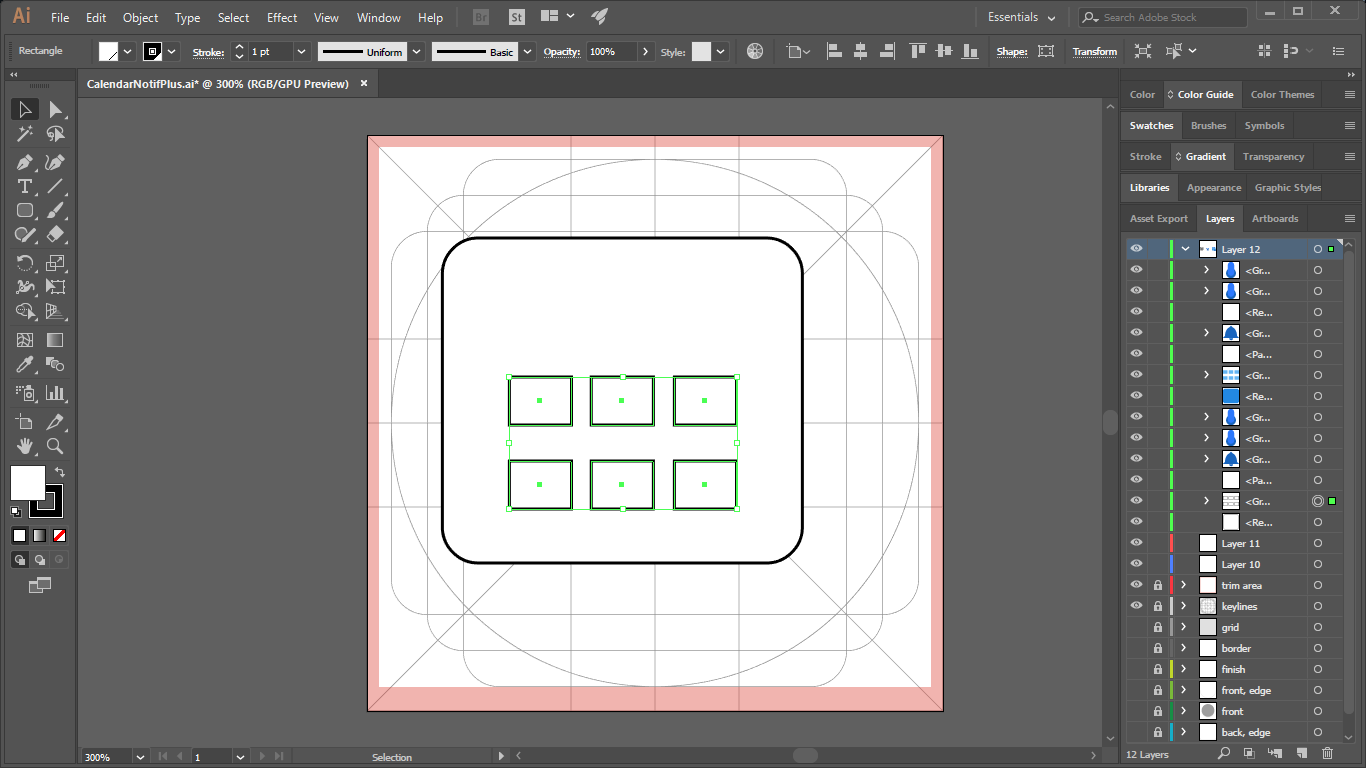Delete selection using Layers trash icon
1366x768 pixels.
[1327, 754]
